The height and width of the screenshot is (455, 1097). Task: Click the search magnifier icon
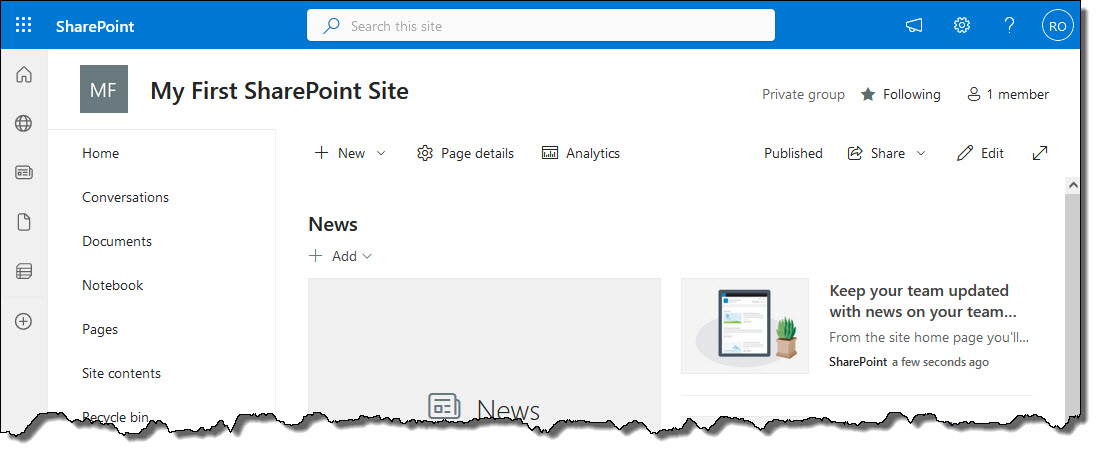click(x=331, y=26)
